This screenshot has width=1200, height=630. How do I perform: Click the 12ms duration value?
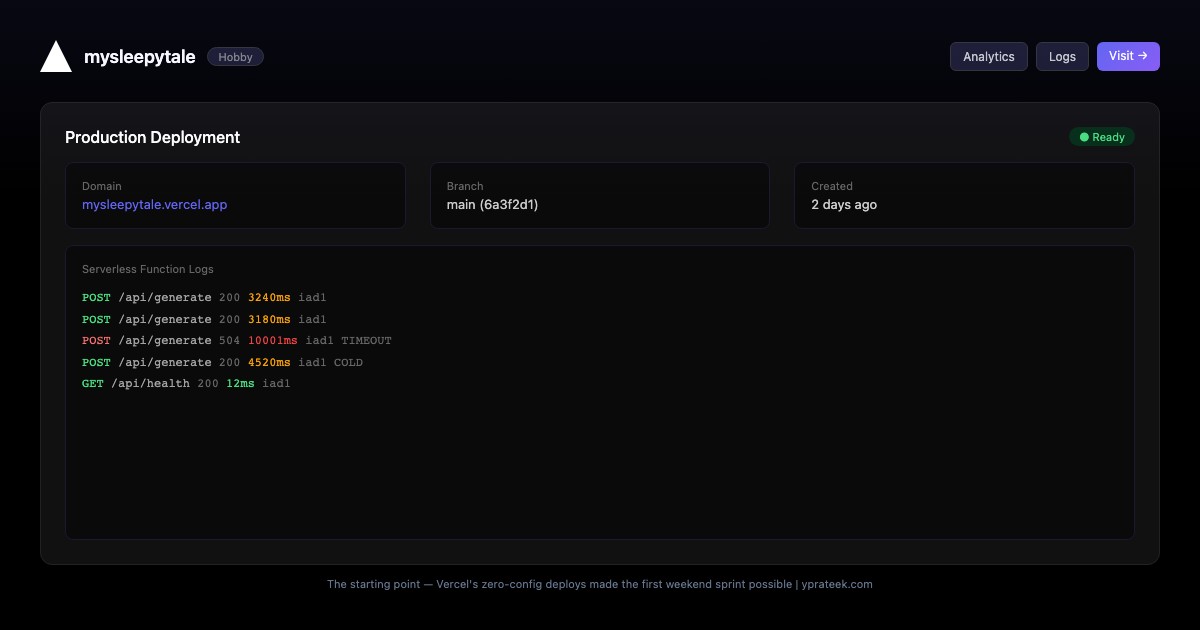click(240, 384)
